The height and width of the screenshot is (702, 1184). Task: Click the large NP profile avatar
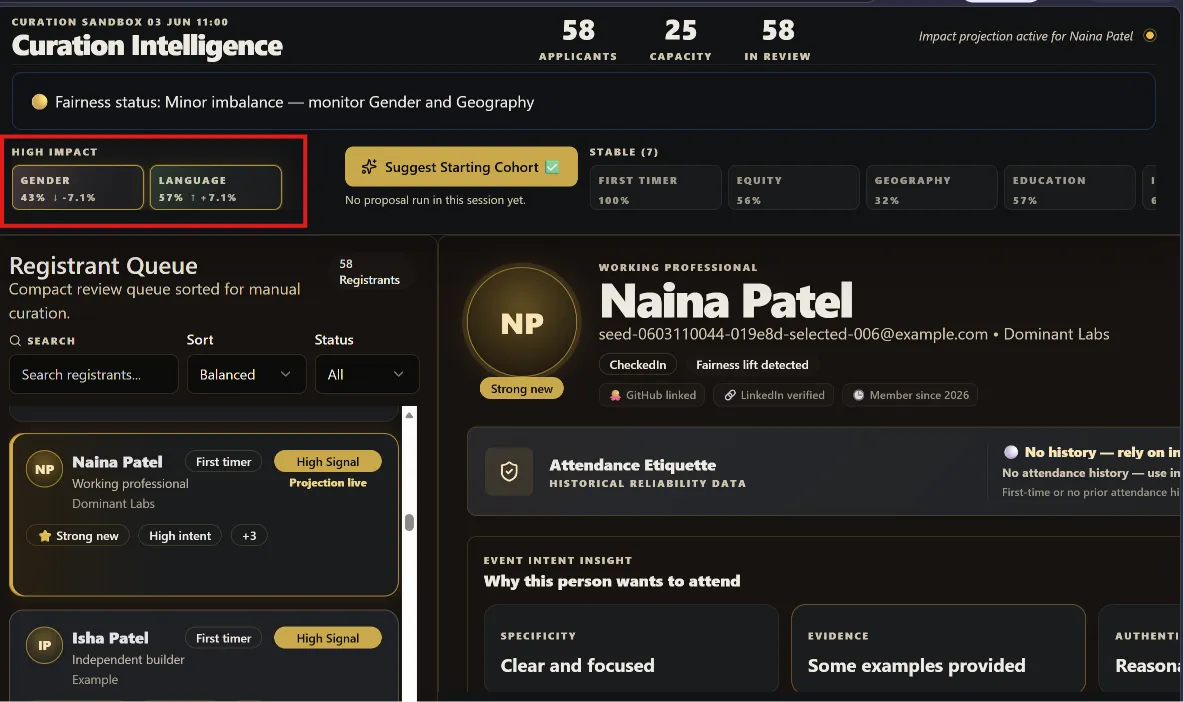pos(522,323)
